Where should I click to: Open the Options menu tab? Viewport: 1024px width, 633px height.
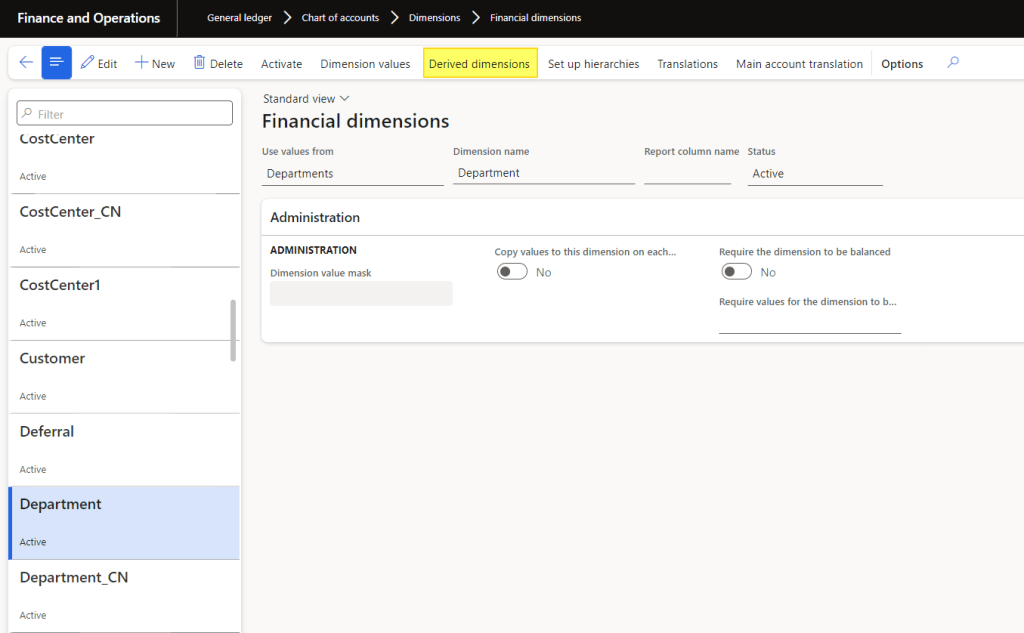pos(901,64)
